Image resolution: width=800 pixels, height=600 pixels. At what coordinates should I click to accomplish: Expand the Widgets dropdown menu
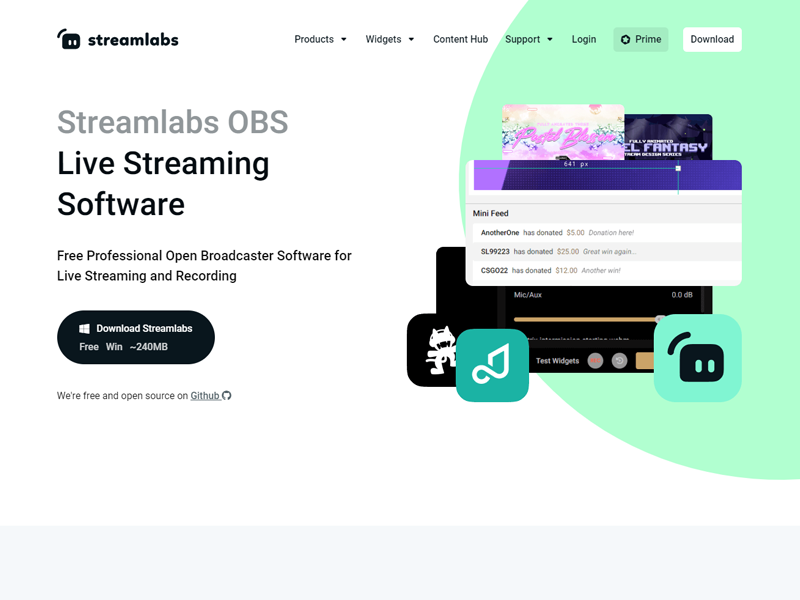(389, 39)
